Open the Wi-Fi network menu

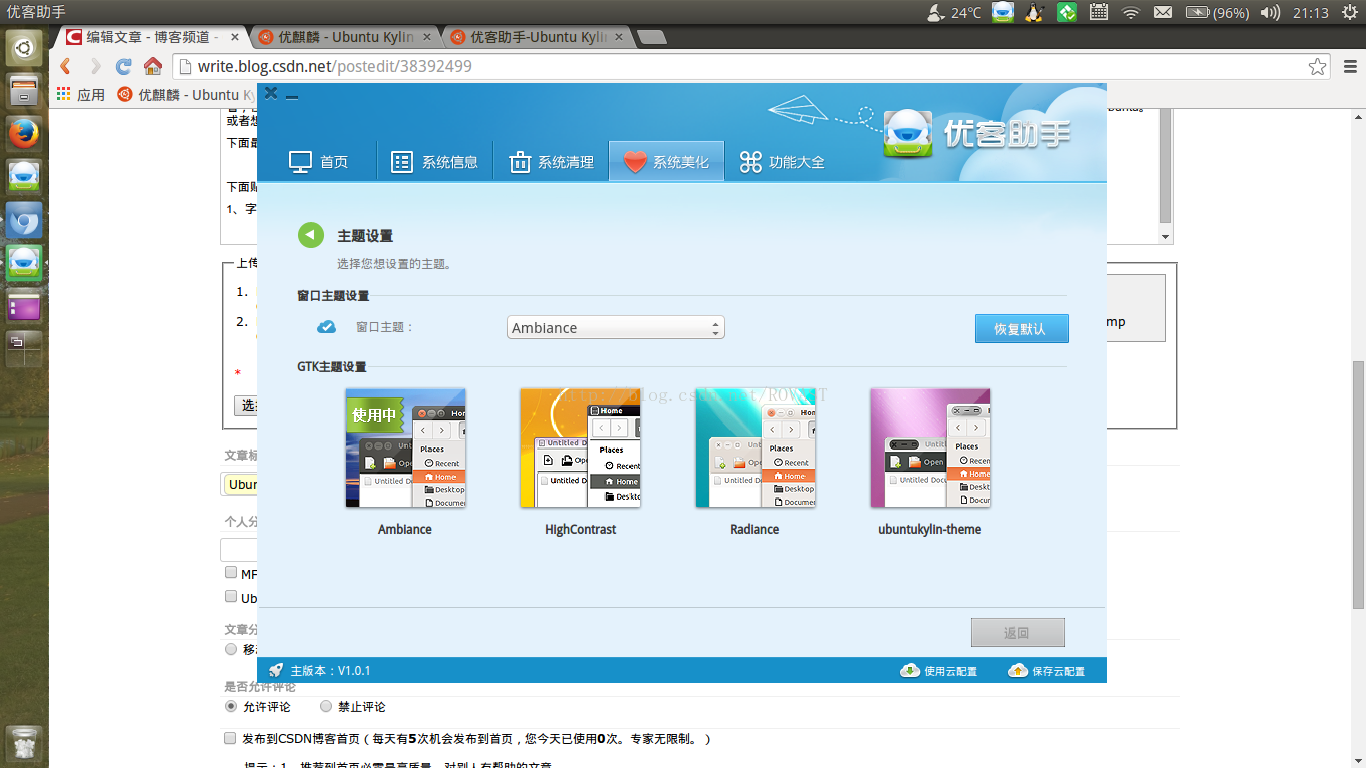(1131, 12)
